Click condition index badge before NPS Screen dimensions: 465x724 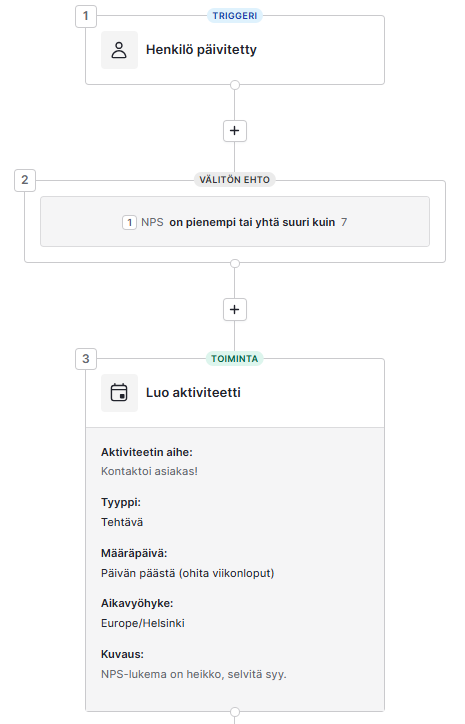(x=129, y=223)
